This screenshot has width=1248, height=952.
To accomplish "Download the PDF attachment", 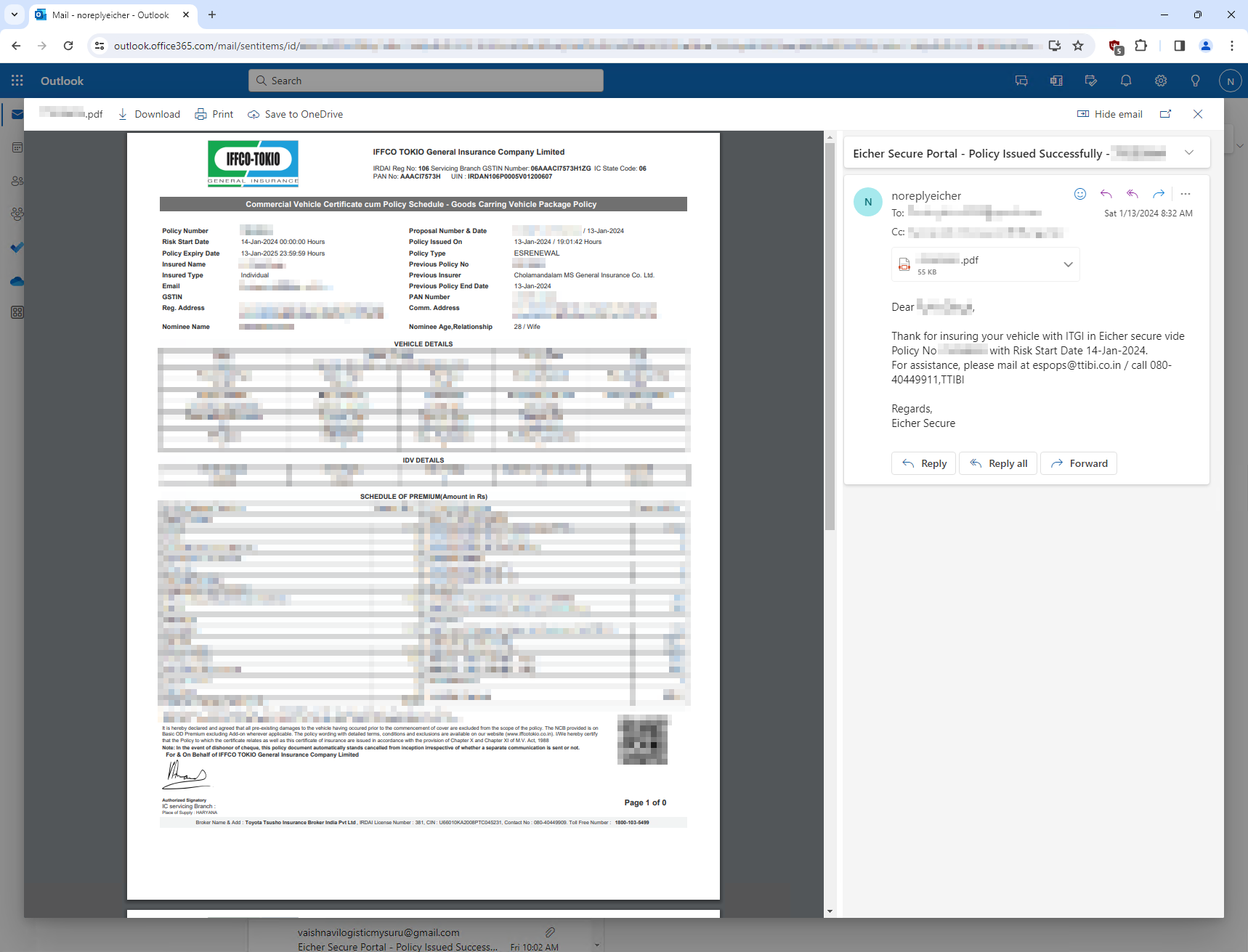I will [149, 114].
